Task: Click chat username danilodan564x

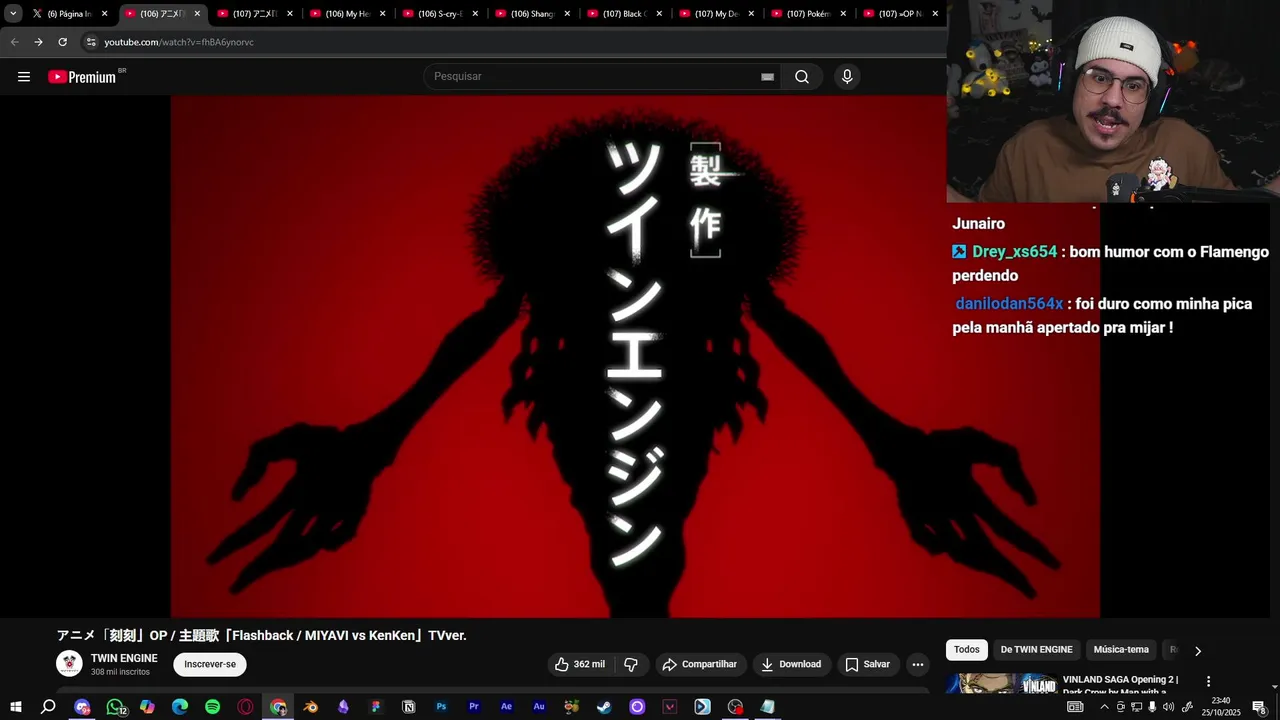Action: coord(1009,304)
